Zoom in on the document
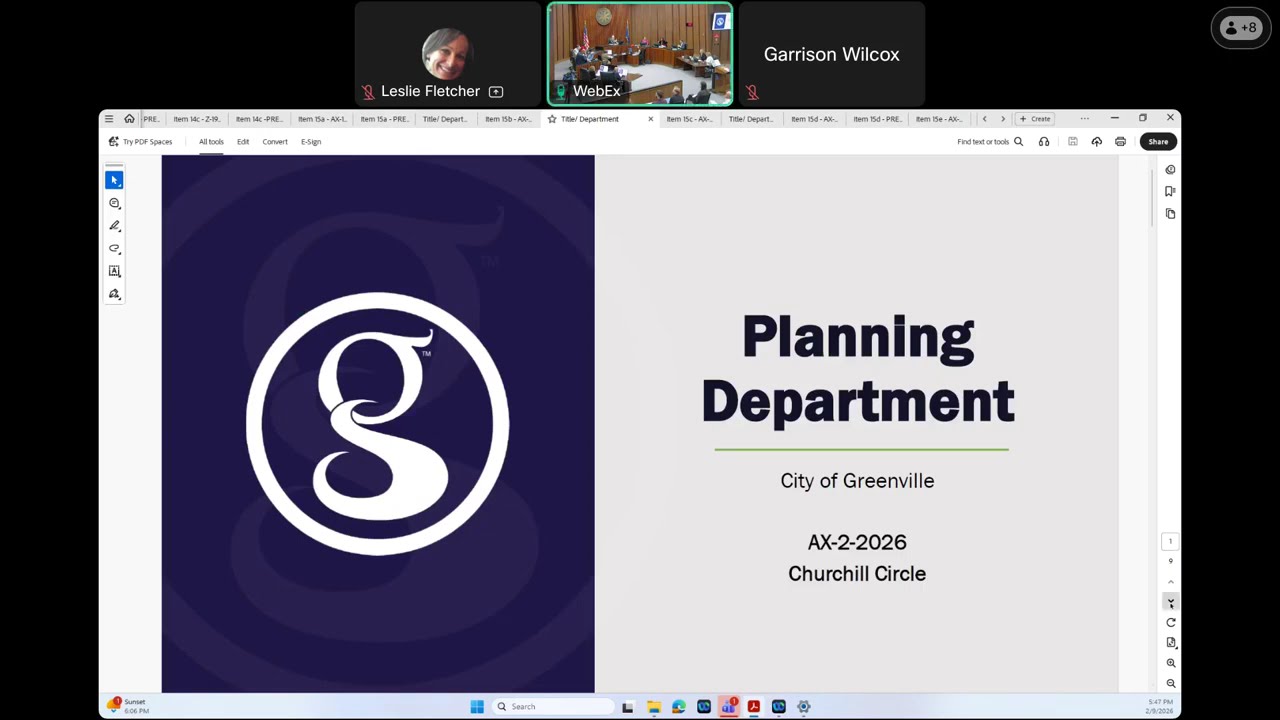Viewport: 1280px width, 720px height. (1171, 663)
